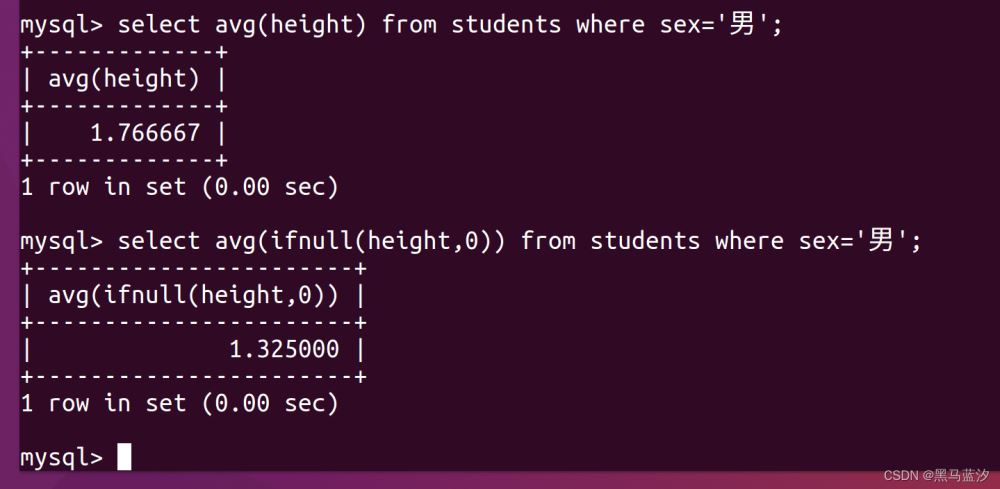Click the '男' string in the first query
Image resolution: width=1000 pixels, height=489 pixels.
coord(742,24)
